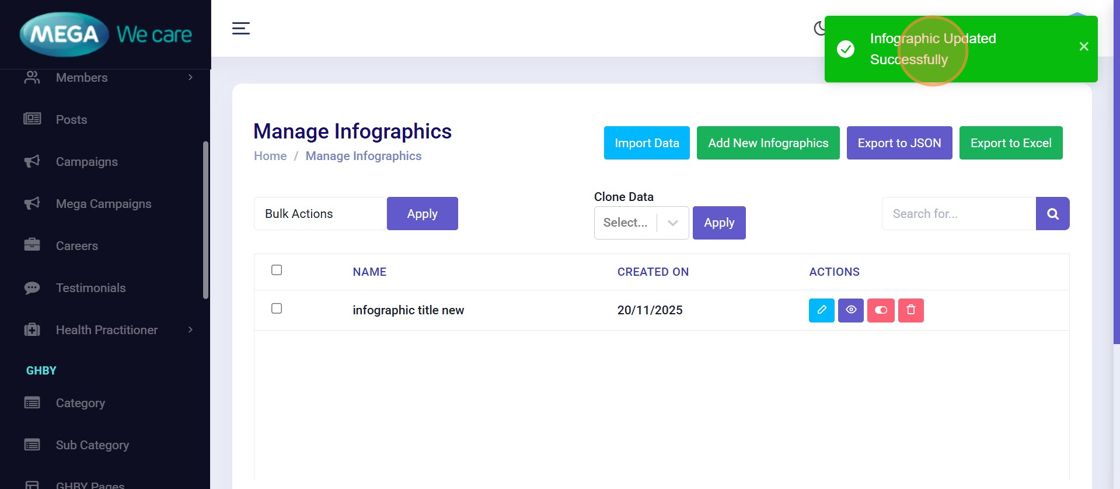Open Testimonials in the sidebar
This screenshot has width=1120, height=489.
coord(90,288)
